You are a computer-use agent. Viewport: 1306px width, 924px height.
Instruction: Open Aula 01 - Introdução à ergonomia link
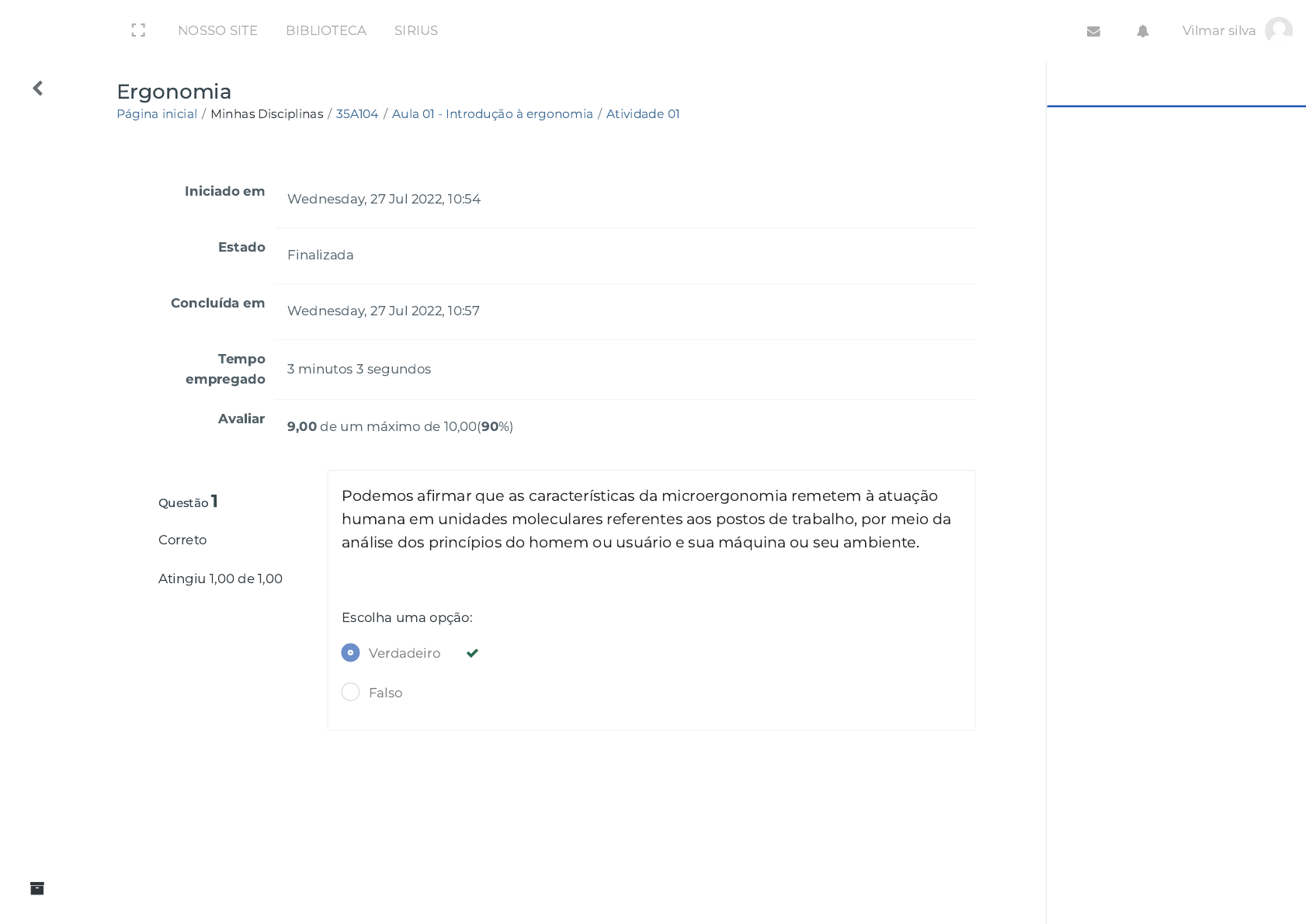(x=492, y=113)
